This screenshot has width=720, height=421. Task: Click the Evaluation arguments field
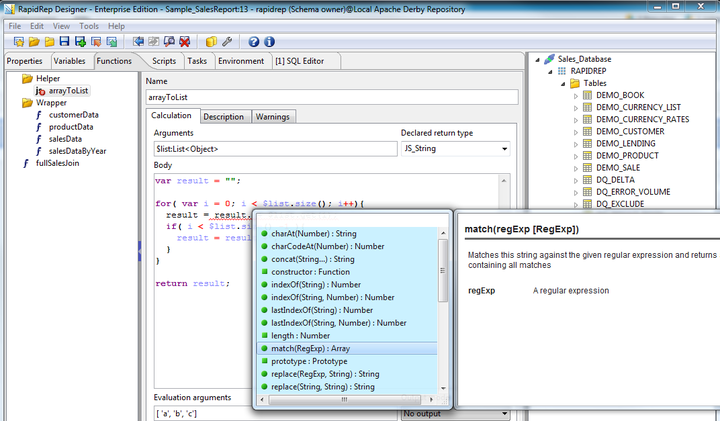pyautogui.click(x=276, y=414)
